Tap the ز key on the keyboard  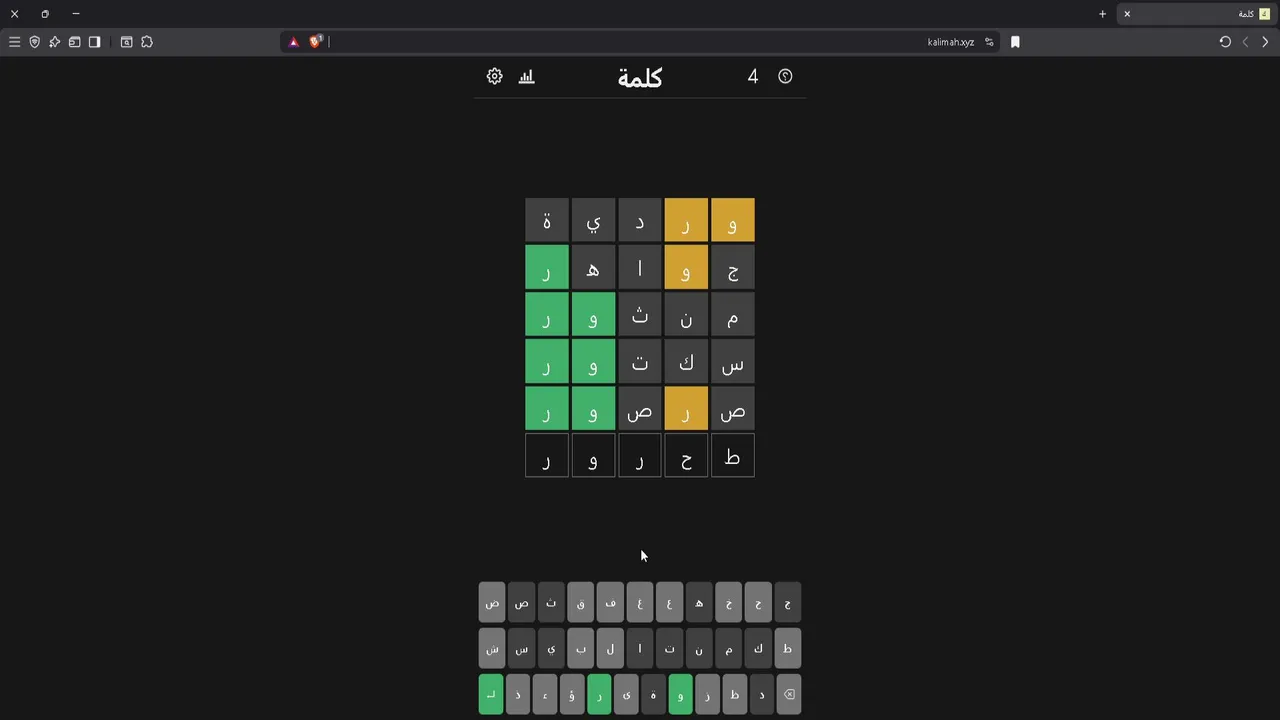707,694
